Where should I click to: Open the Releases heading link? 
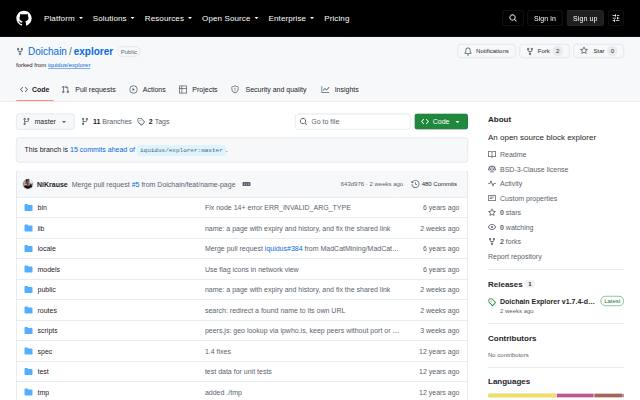click(505, 284)
